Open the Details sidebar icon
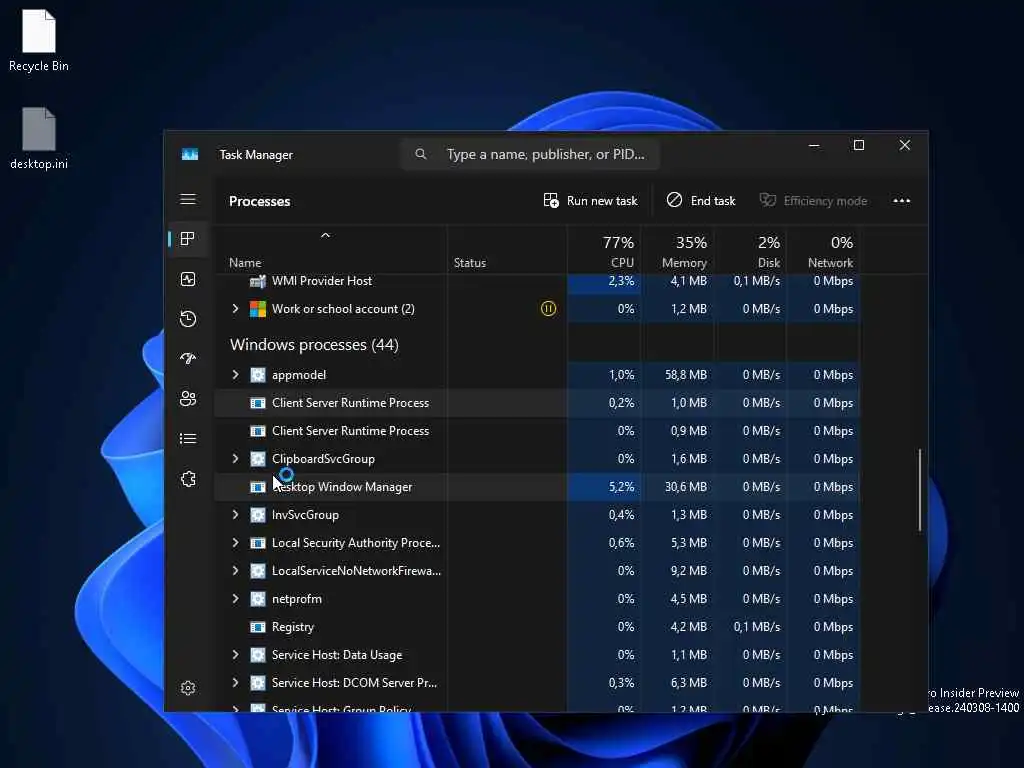This screenshot has height=768, width=1024. pos(188,438)
